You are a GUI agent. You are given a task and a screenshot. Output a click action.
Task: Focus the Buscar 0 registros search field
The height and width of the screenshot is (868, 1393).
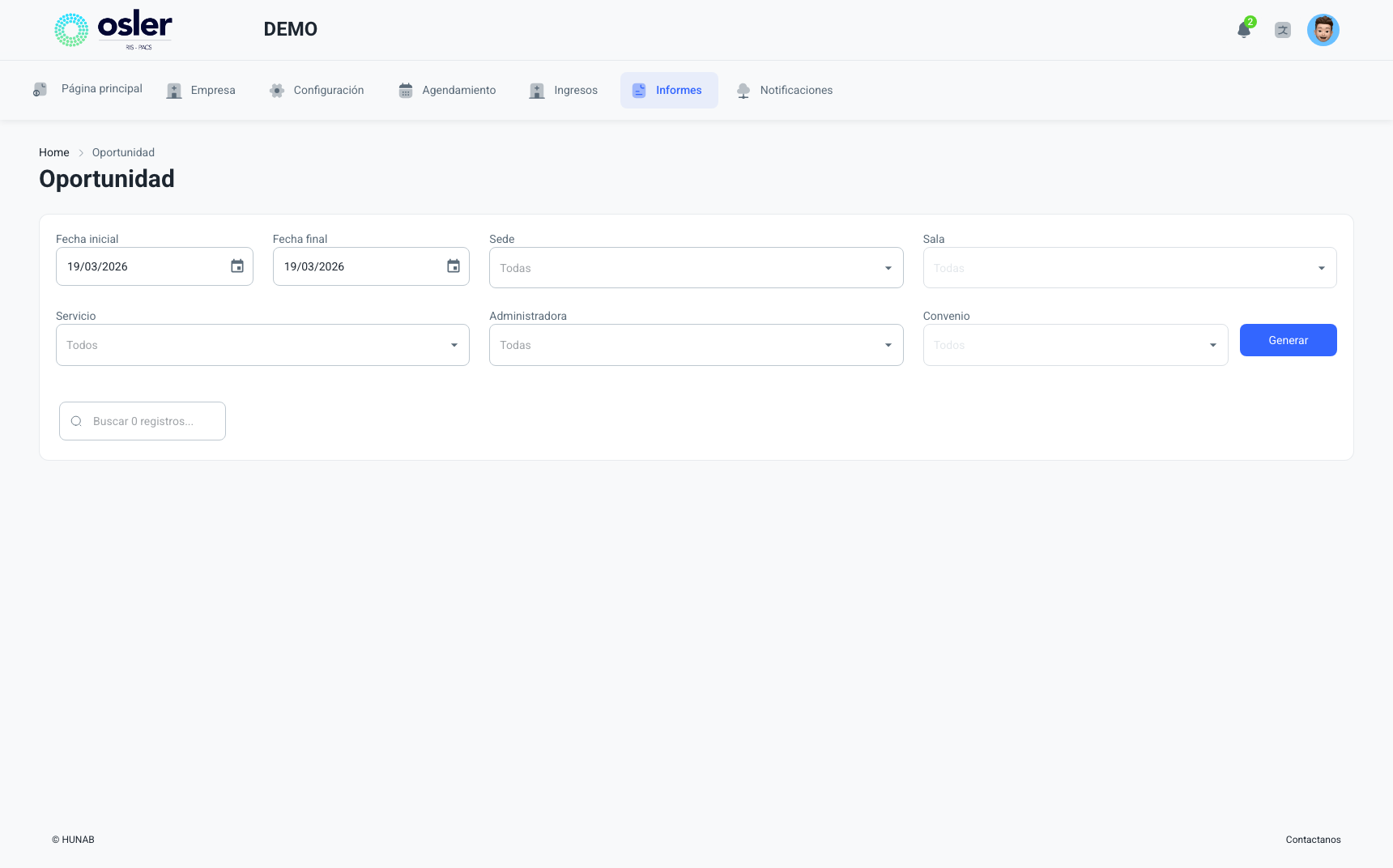[143, 421]
